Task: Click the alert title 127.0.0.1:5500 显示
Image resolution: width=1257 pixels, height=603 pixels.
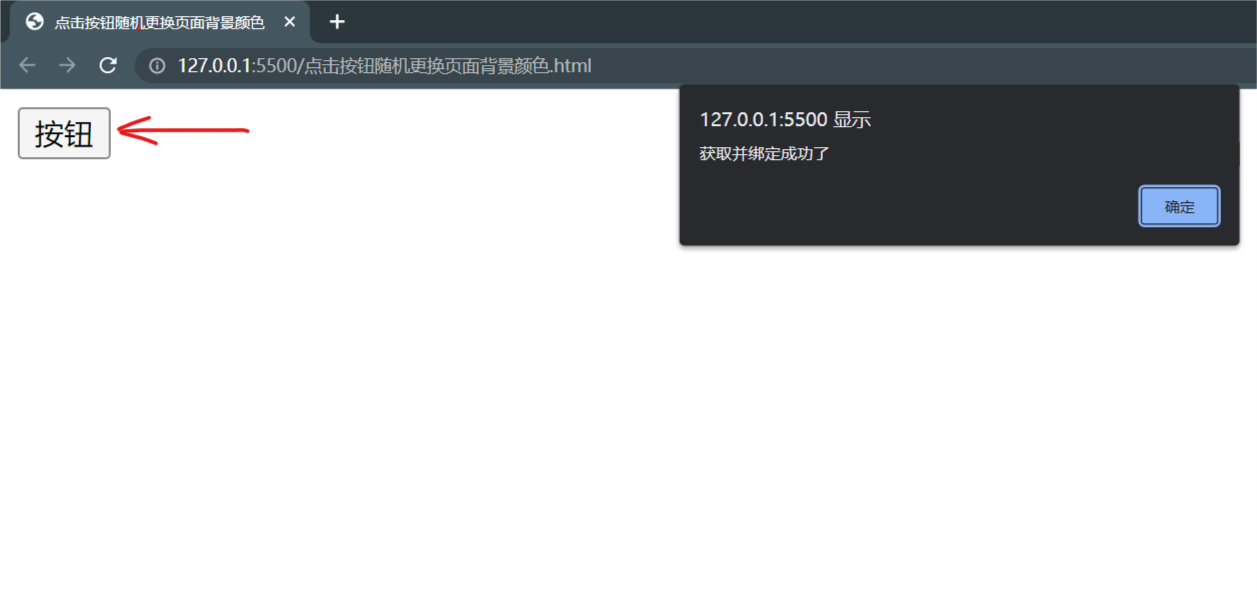Action: (785, 120)
